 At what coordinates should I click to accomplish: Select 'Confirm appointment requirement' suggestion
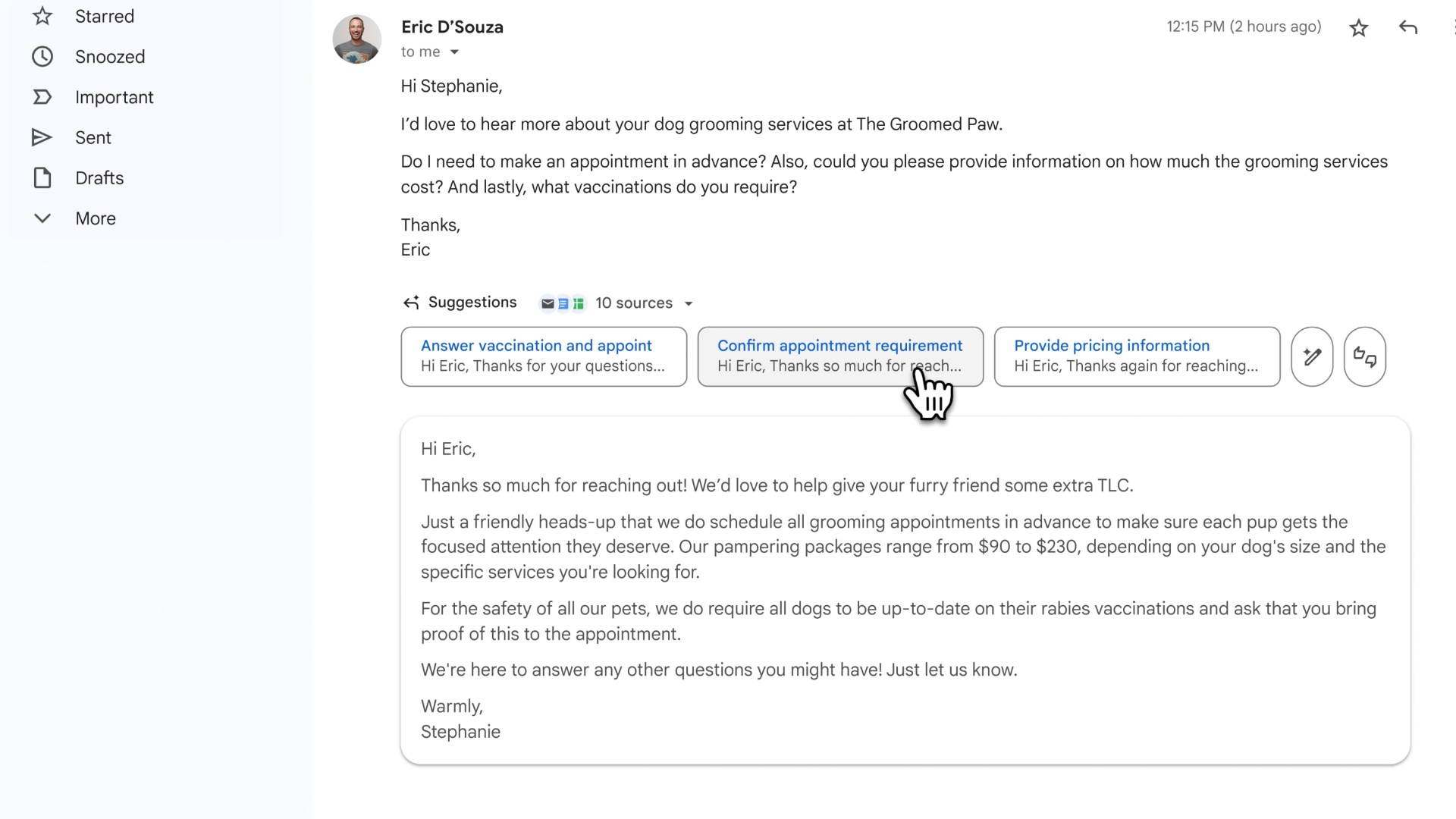click(x=839, y=356)
